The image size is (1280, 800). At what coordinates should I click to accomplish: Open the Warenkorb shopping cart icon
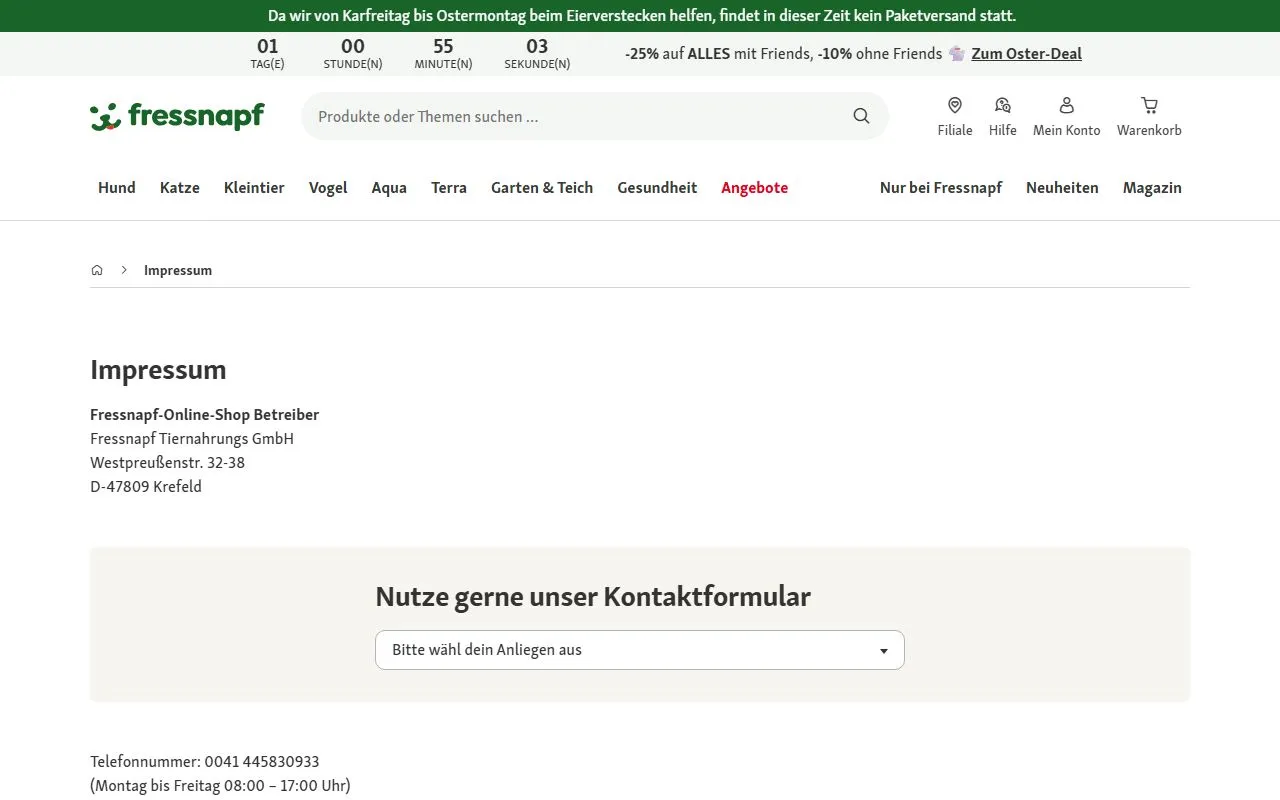pos(1148,106)
